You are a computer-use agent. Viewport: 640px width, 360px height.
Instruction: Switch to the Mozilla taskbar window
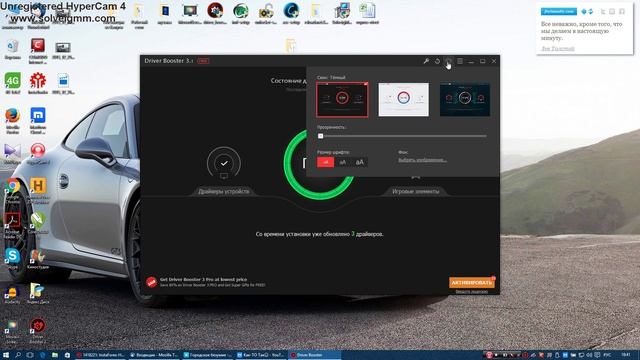click(x=155, y=355)
